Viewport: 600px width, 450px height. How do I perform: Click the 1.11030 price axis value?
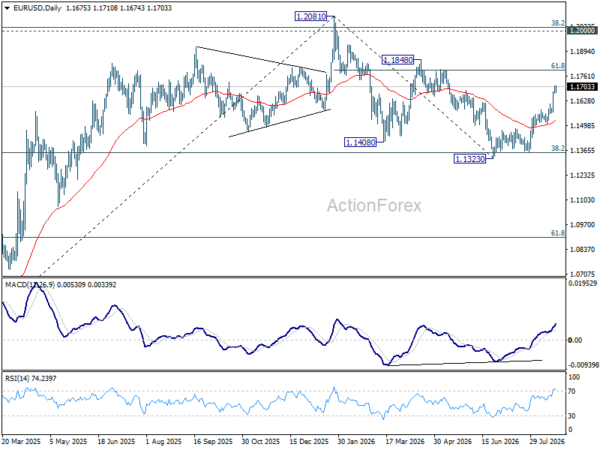582,200
